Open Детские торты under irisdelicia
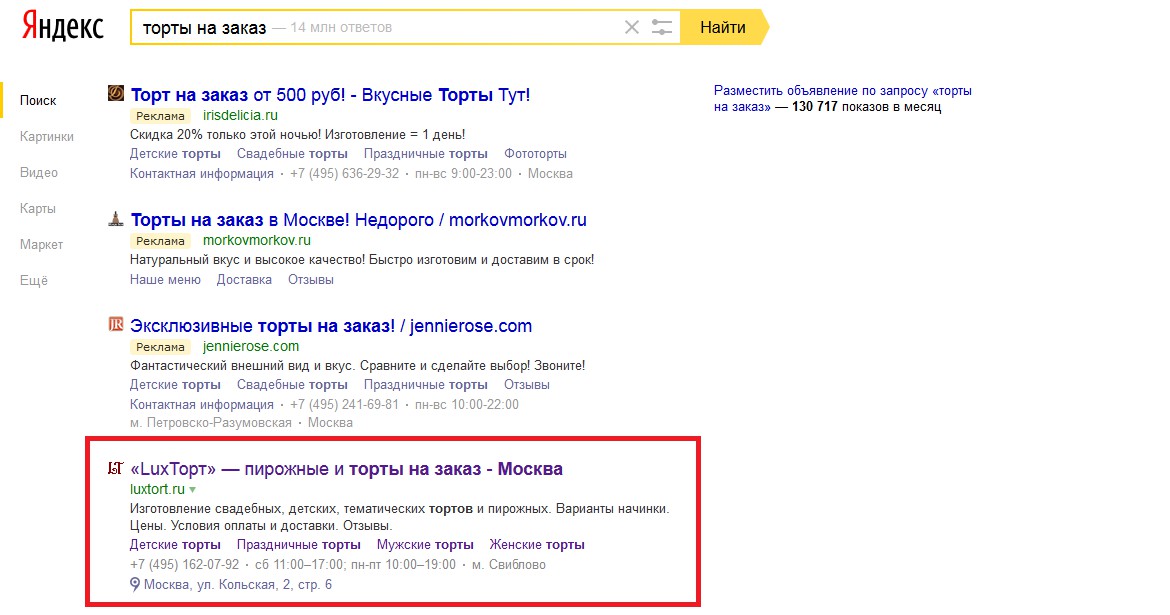The height and width of the screenshot is (615, 1170). coord(175,154)
